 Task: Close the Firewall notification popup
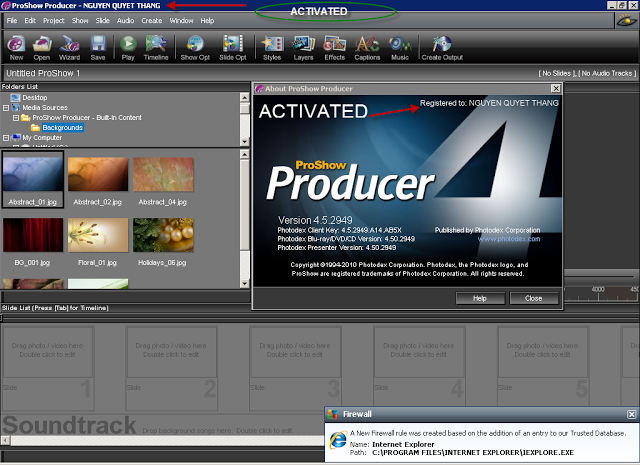click(x=631, y=414)
